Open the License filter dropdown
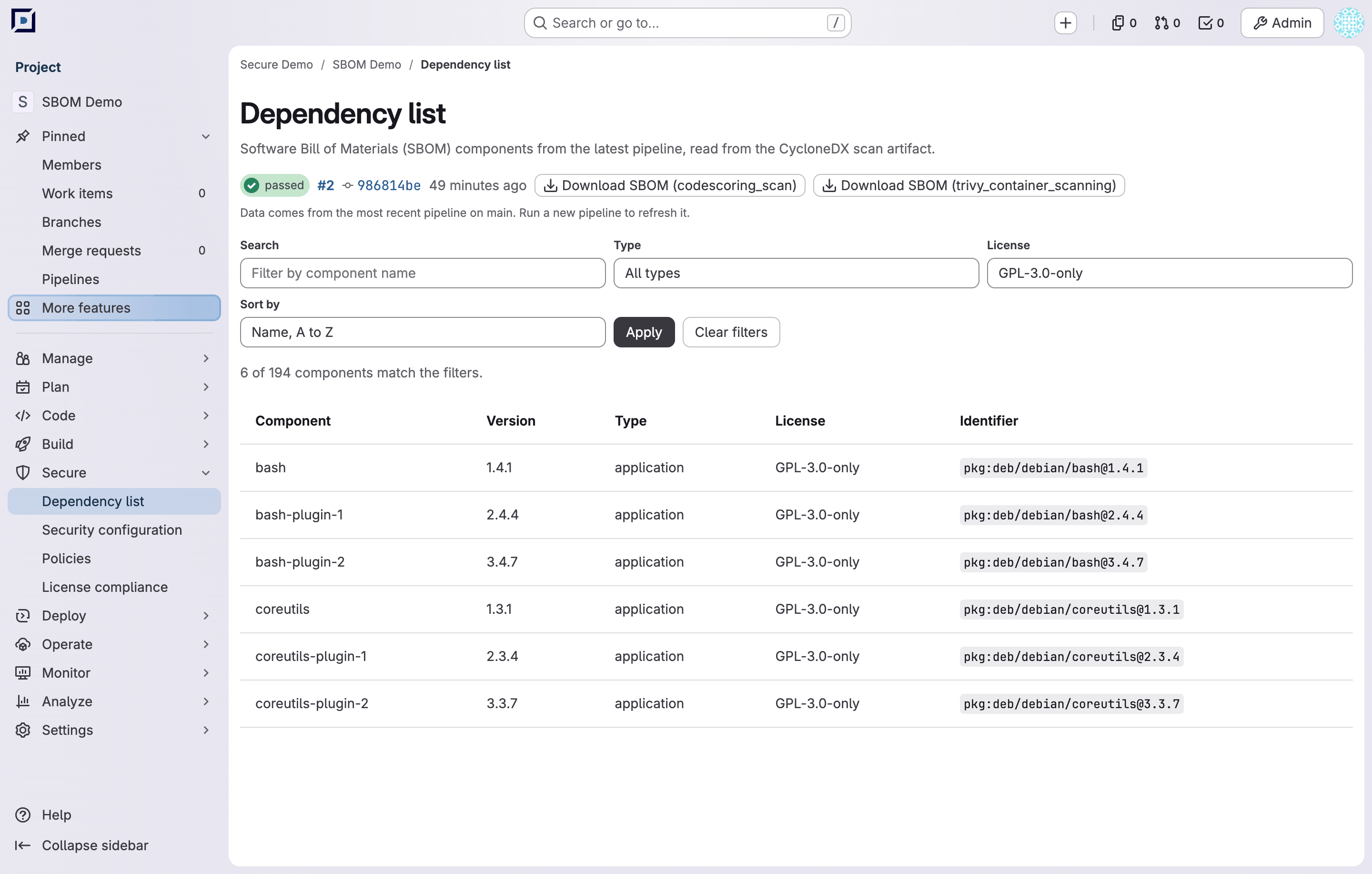 [1169, 273]
